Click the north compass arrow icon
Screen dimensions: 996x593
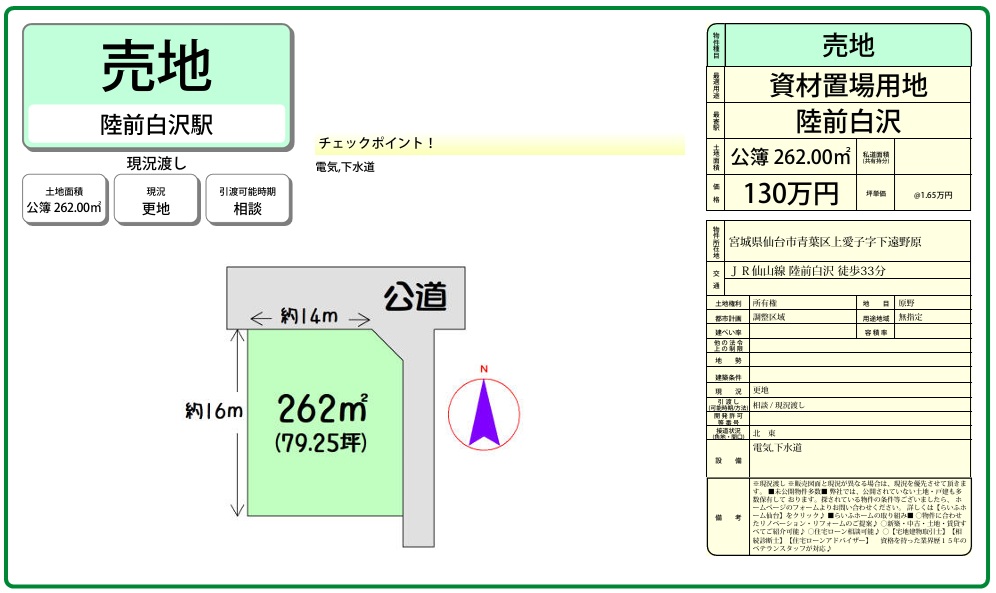[x=484, y=411]
